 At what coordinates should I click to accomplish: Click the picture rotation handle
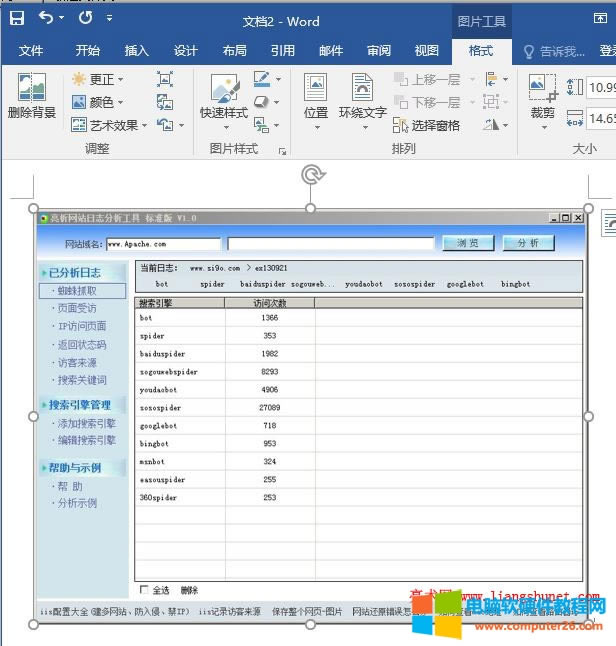(312, 175)
